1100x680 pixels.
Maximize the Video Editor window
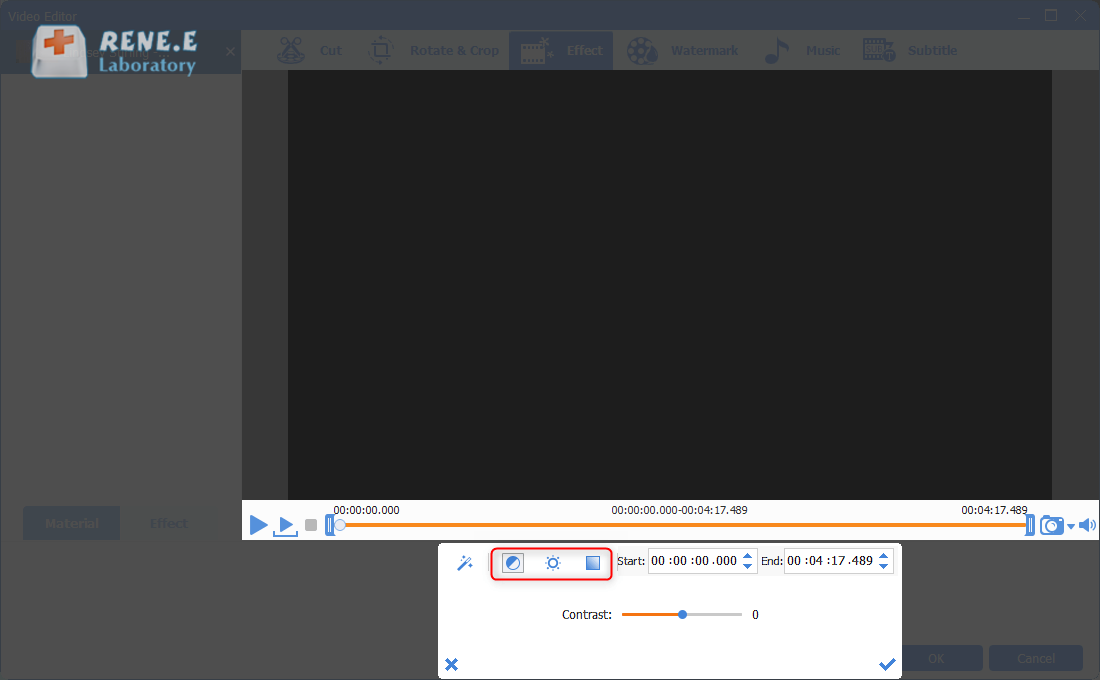[x=1051, y=15]
